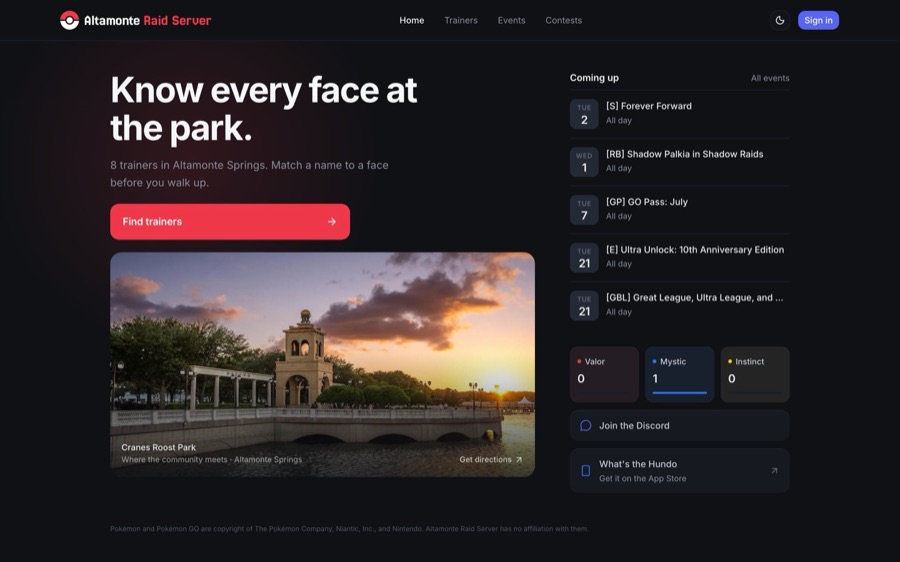
Task: Open the Events nav item
Action: pyautogui.click(x=511, y=20)
